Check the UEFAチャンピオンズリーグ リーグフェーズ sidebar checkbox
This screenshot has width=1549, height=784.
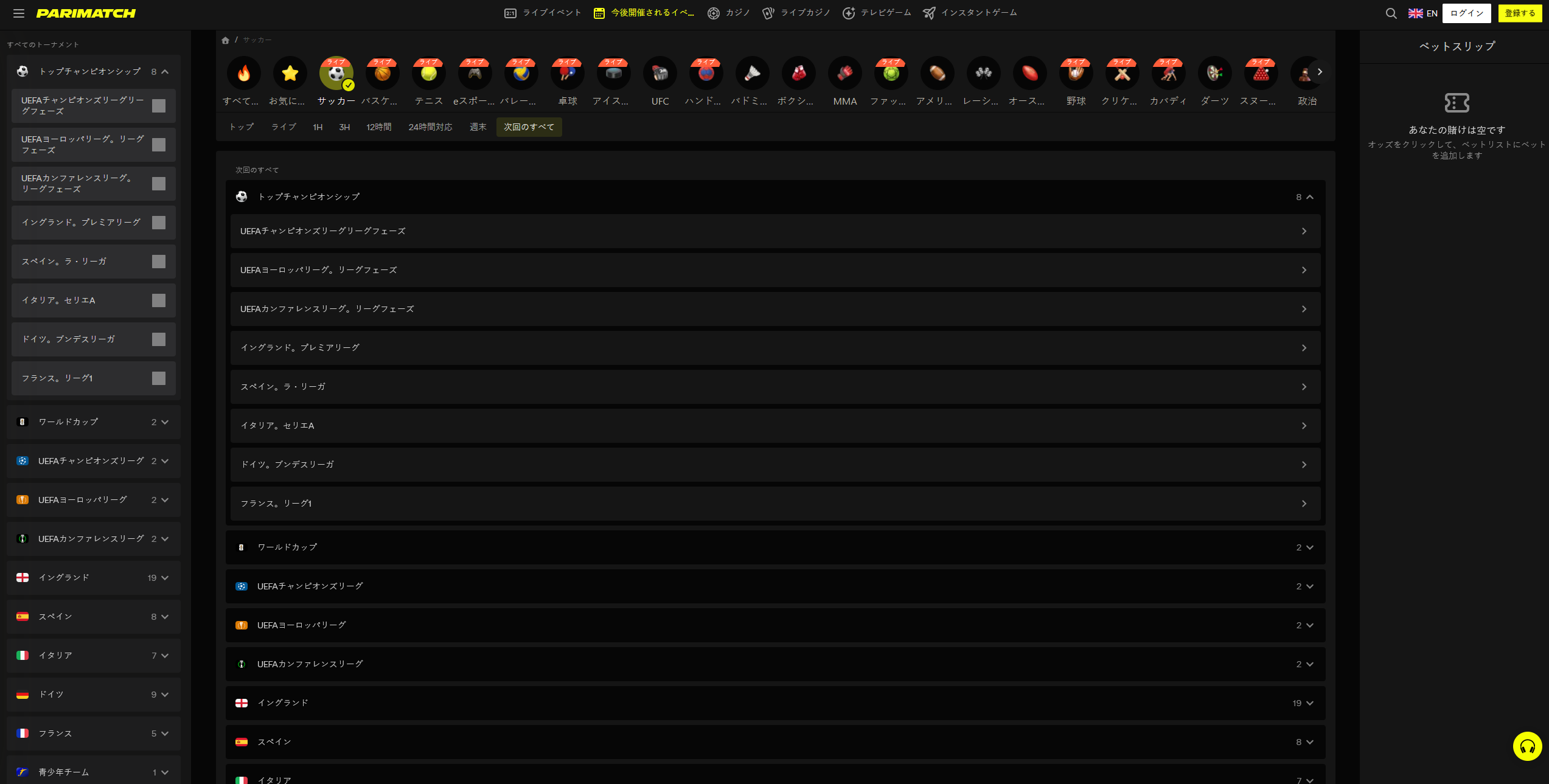pyautogui.click(x=159, y=106)
